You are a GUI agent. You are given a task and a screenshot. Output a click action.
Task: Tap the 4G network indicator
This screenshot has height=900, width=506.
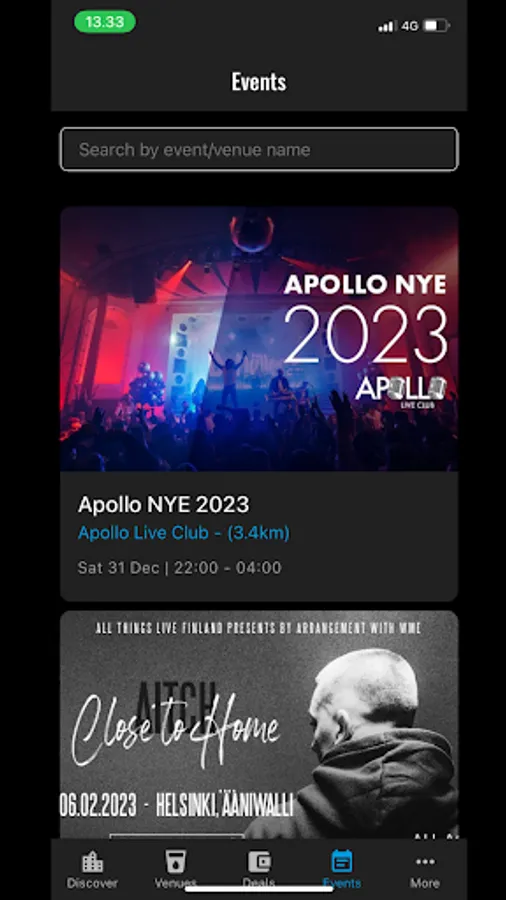410,26
